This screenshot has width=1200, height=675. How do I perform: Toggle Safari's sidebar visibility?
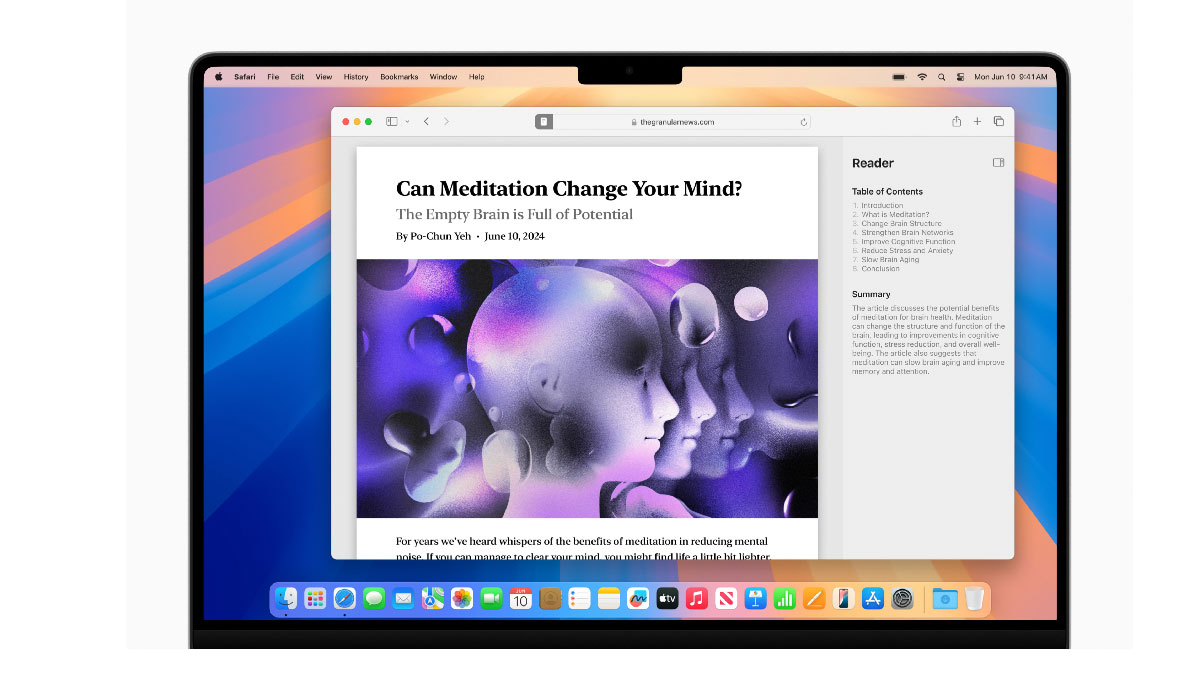[x=390, y=121]
